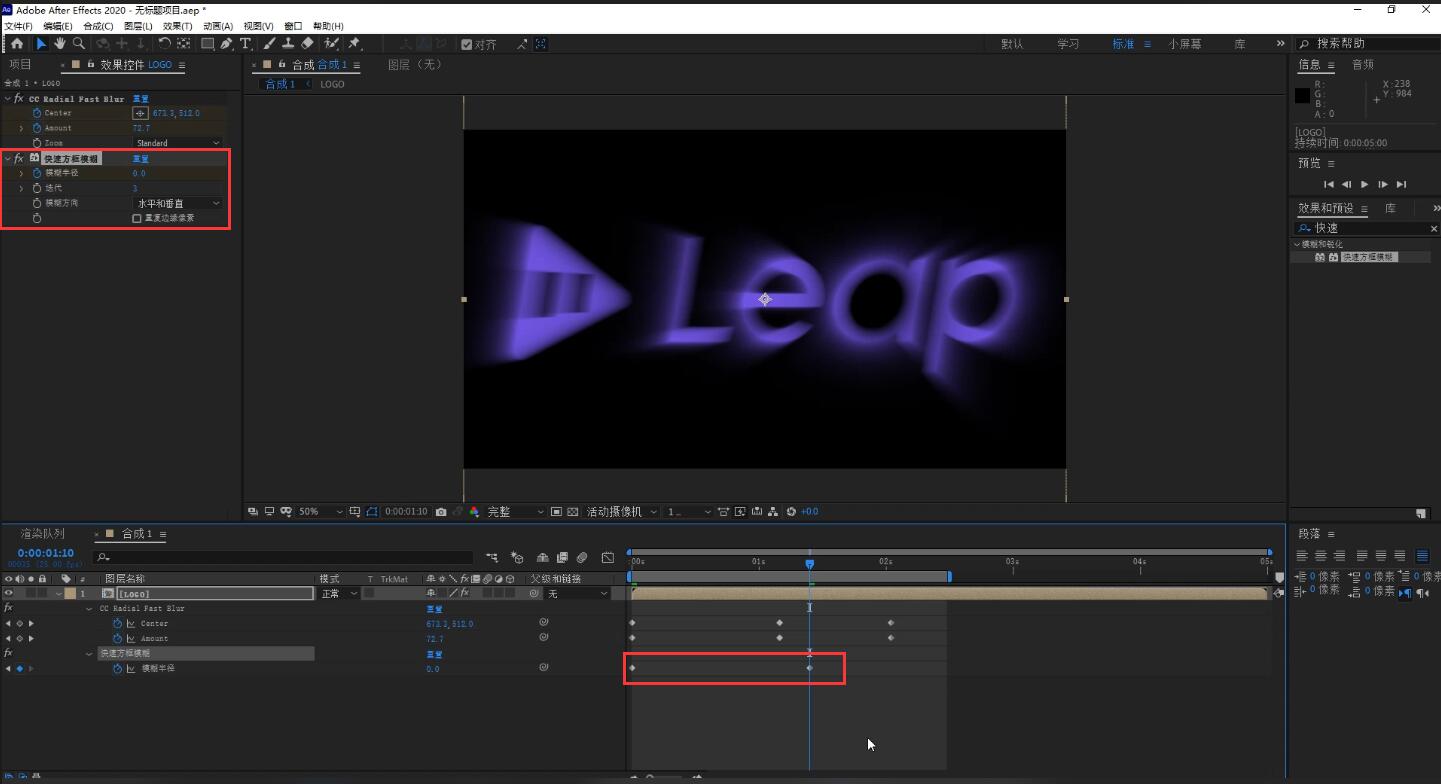Click the show channel color icon
This screenshot has width=1441, height=784.
(474, 511)
